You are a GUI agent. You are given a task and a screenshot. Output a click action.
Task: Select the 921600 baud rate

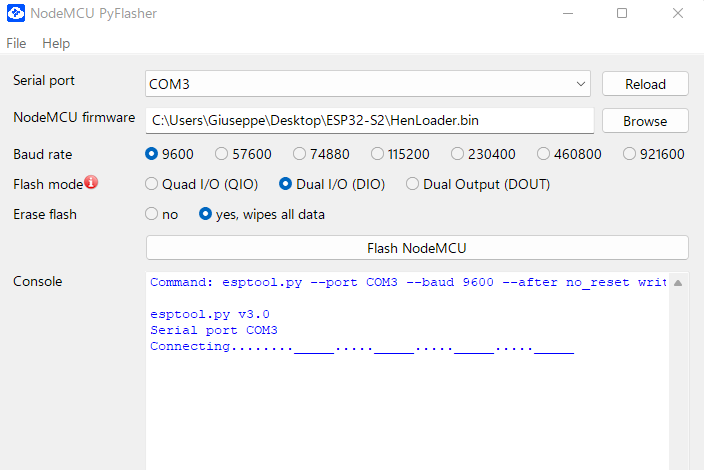[x=654, y=154]
